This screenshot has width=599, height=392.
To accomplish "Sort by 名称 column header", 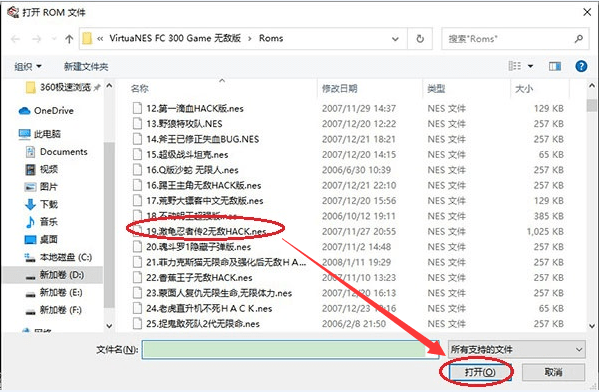I will coord(139,89).
